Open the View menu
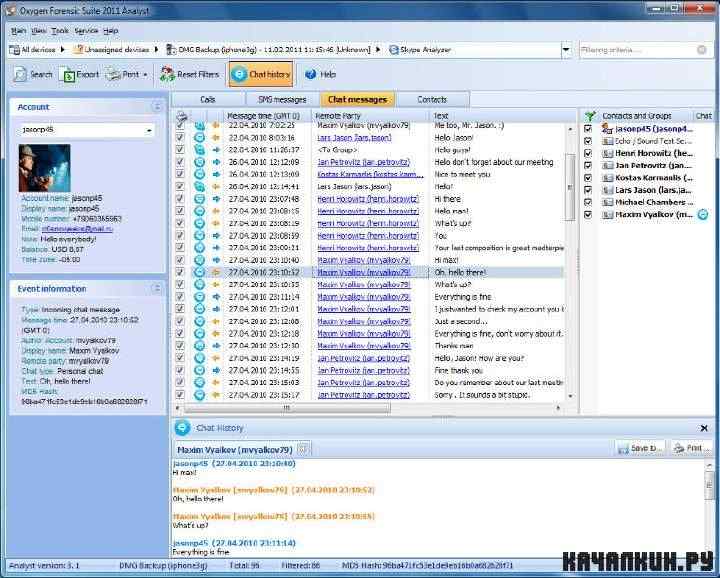The height and width of the screenshot is (578, 720). [x=39, y=31]
